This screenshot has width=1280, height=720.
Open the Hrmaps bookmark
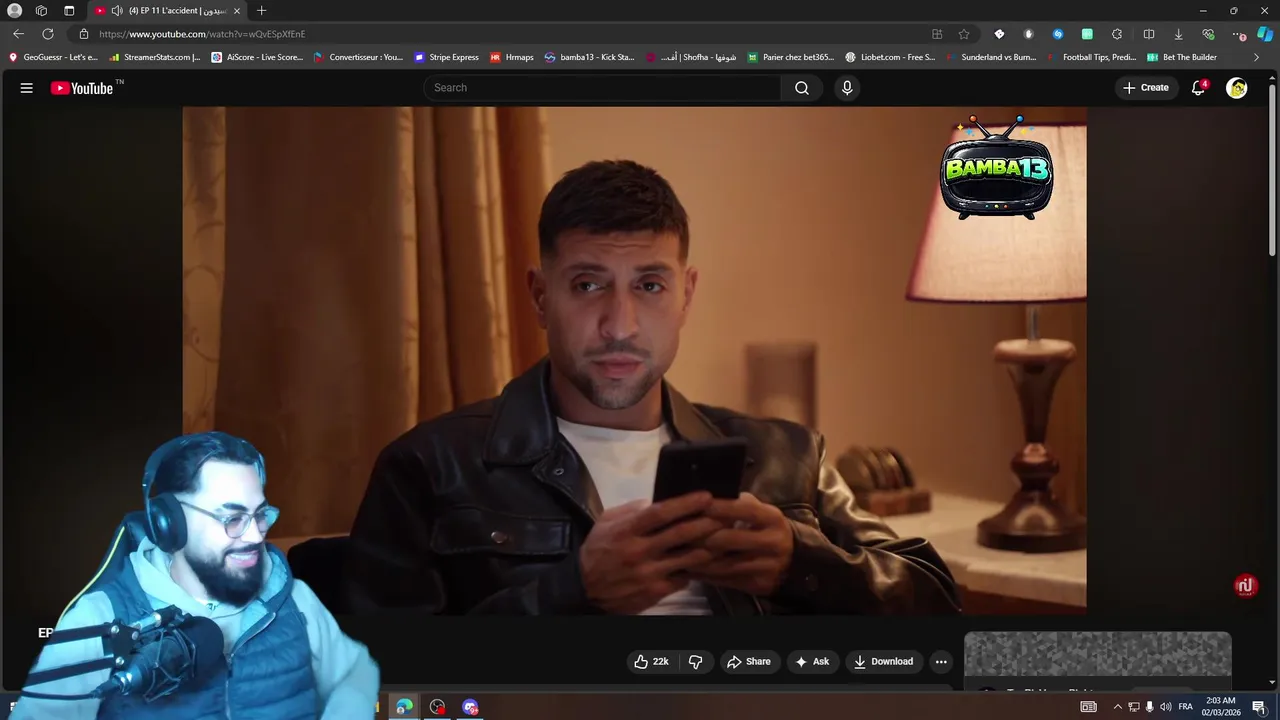[512, 57]
